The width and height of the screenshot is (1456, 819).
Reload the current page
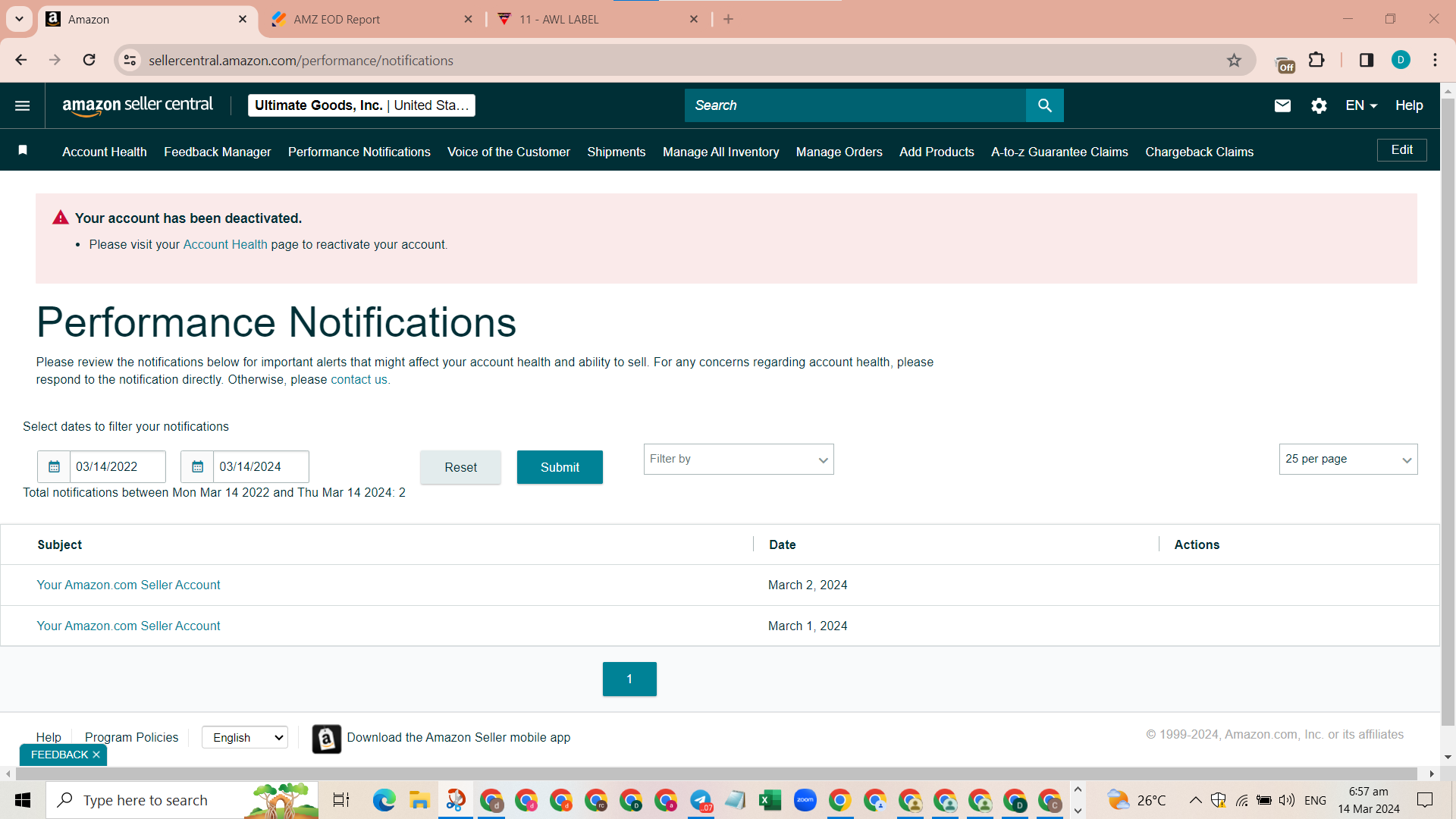pyautogui.click(x=89, y=60)
